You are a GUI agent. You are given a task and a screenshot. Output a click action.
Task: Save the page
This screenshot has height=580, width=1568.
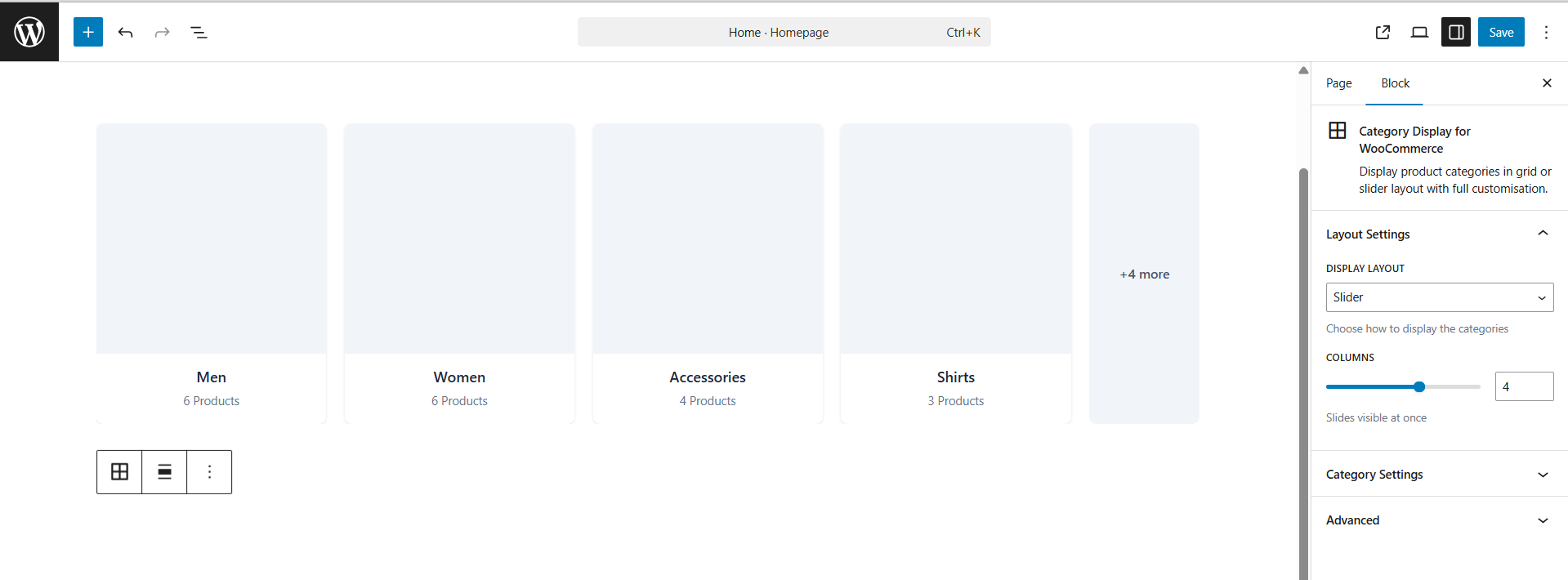pyautogui.click(x=1501, y=32)
